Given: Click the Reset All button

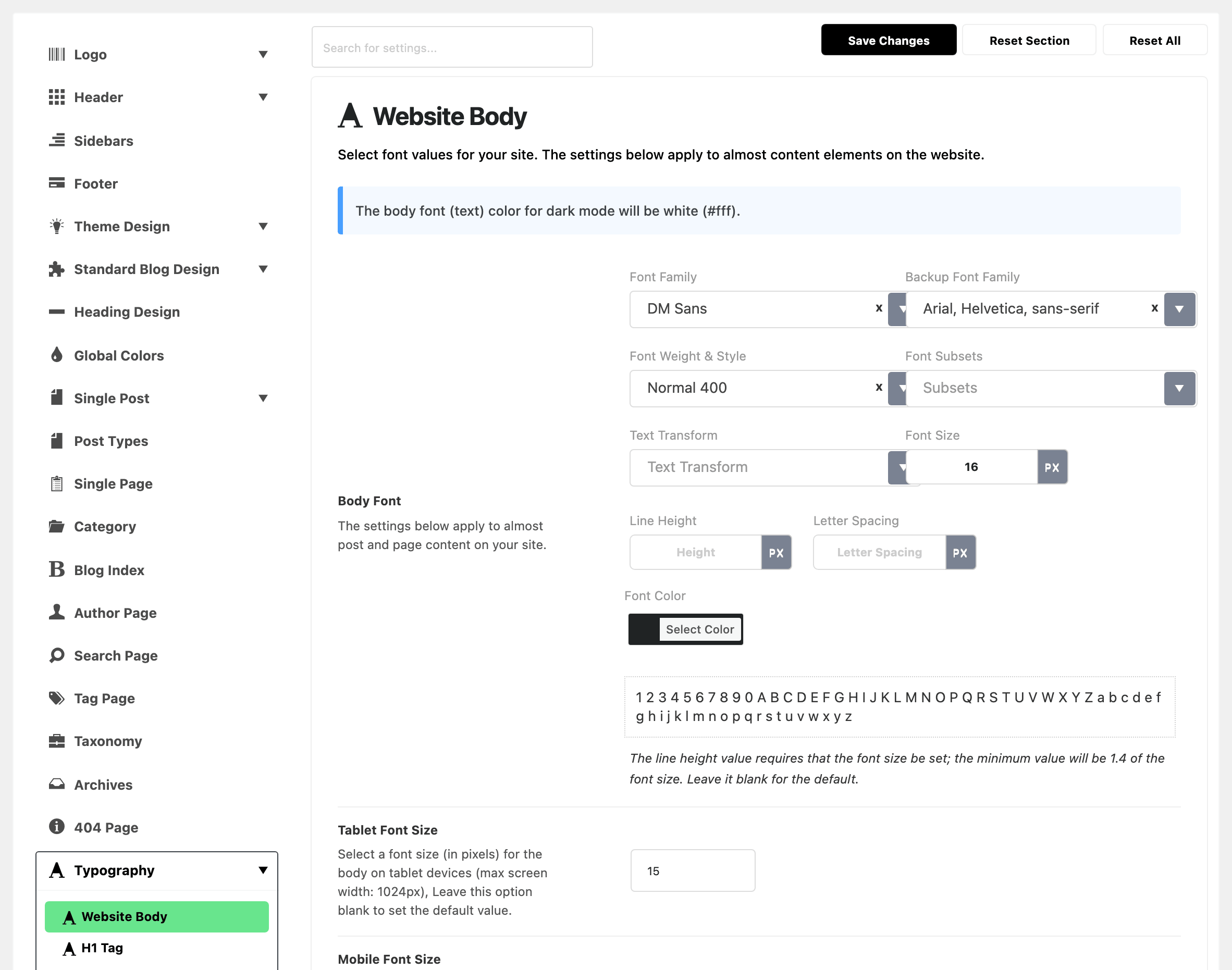Looking at the screenshot, I should (x=1155, y=40).
